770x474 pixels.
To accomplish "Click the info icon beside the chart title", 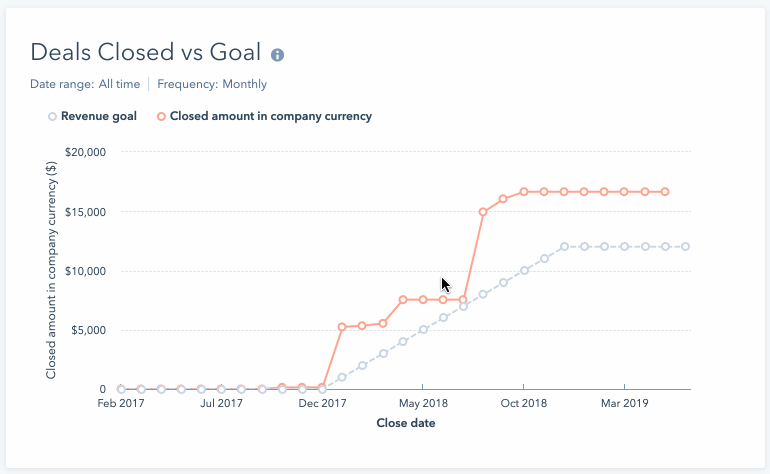I will pyautogui.click(x=278, y=54).
